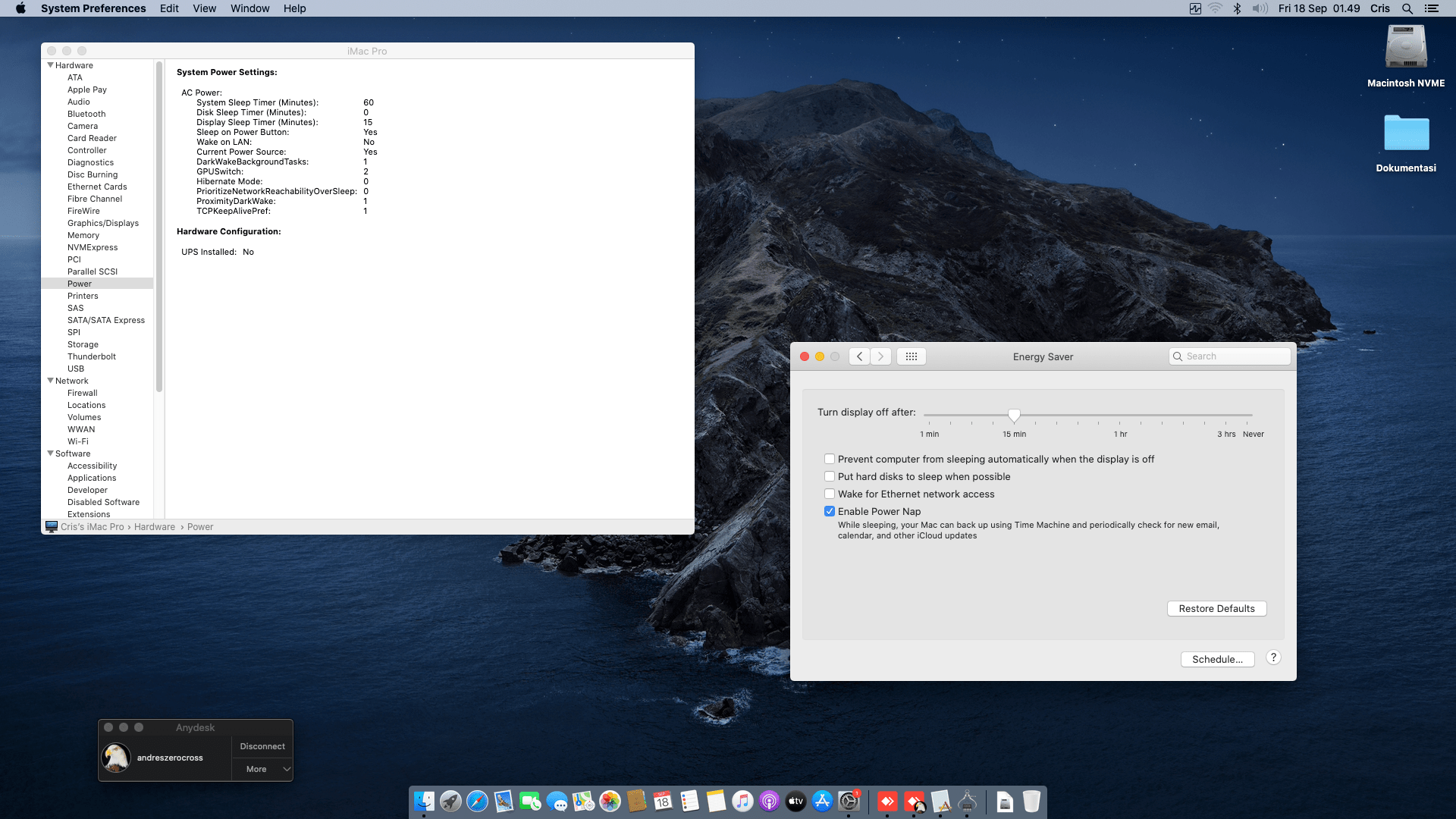Screen dimensions: 1456x819
Task: Open Messages from the Dock
Action: pyautogui.click(x=557, y=801)
